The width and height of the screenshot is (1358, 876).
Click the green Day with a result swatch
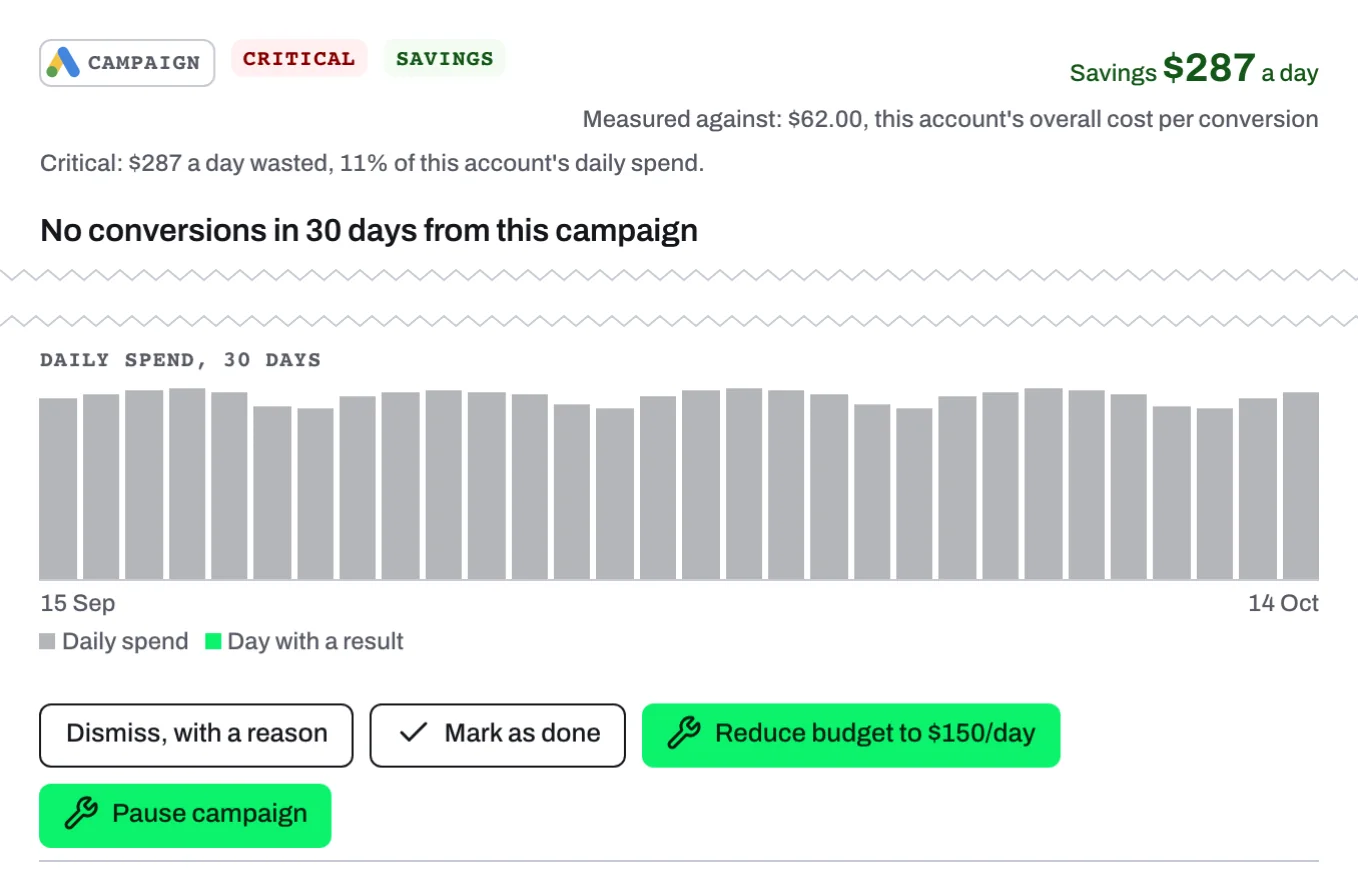click(213, 642)
